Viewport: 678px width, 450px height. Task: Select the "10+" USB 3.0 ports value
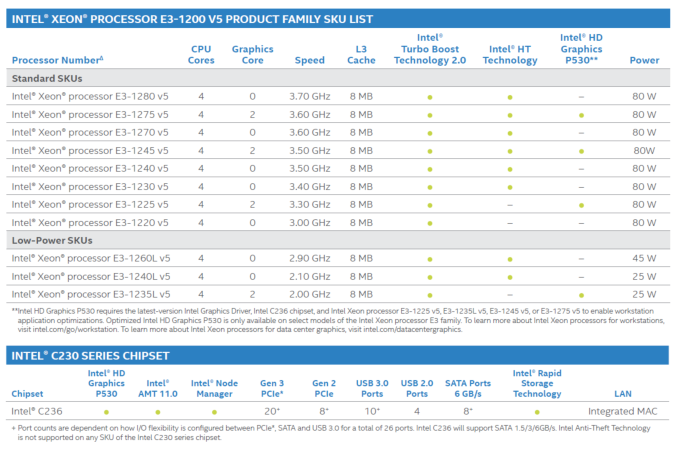click(x=372, y=411)
